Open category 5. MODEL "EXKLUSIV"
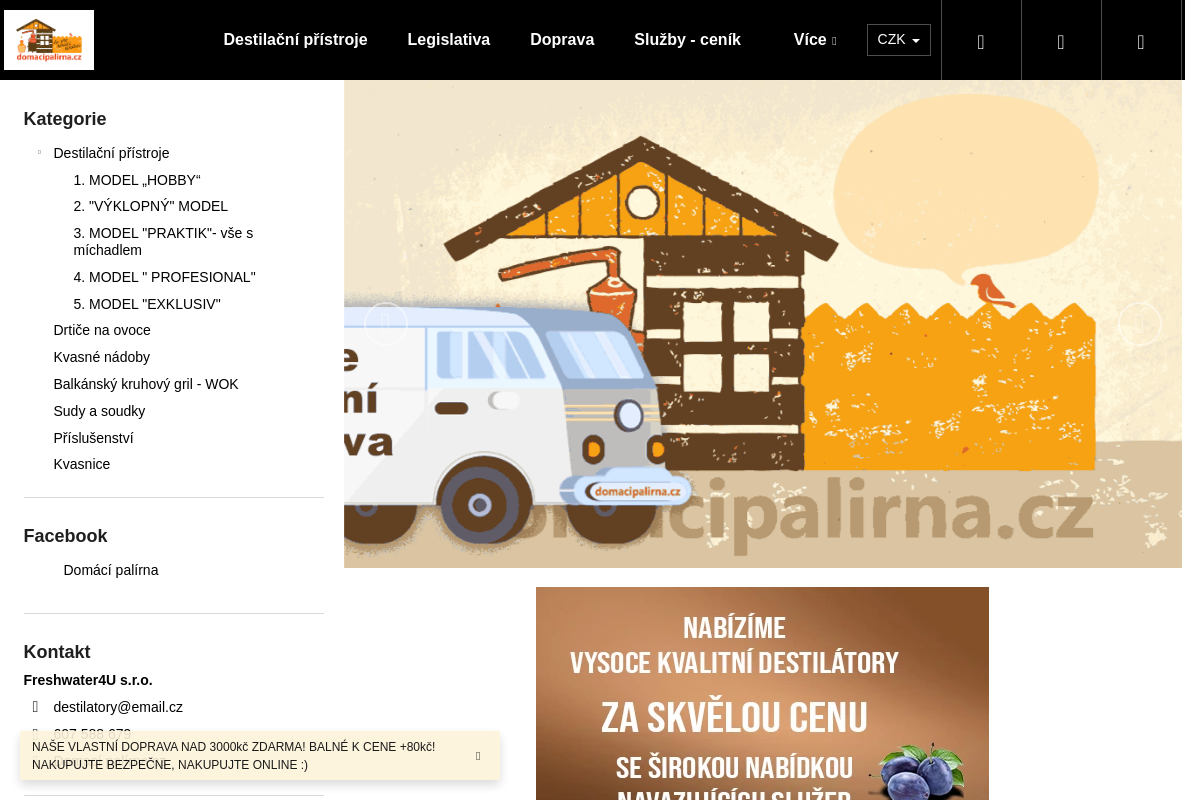Image resolution: width=1200 pixels, height=800 pixels. click(147, 304)
